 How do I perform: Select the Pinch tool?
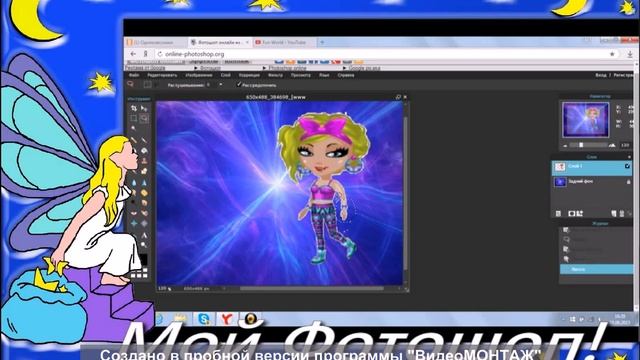point(144,223)
